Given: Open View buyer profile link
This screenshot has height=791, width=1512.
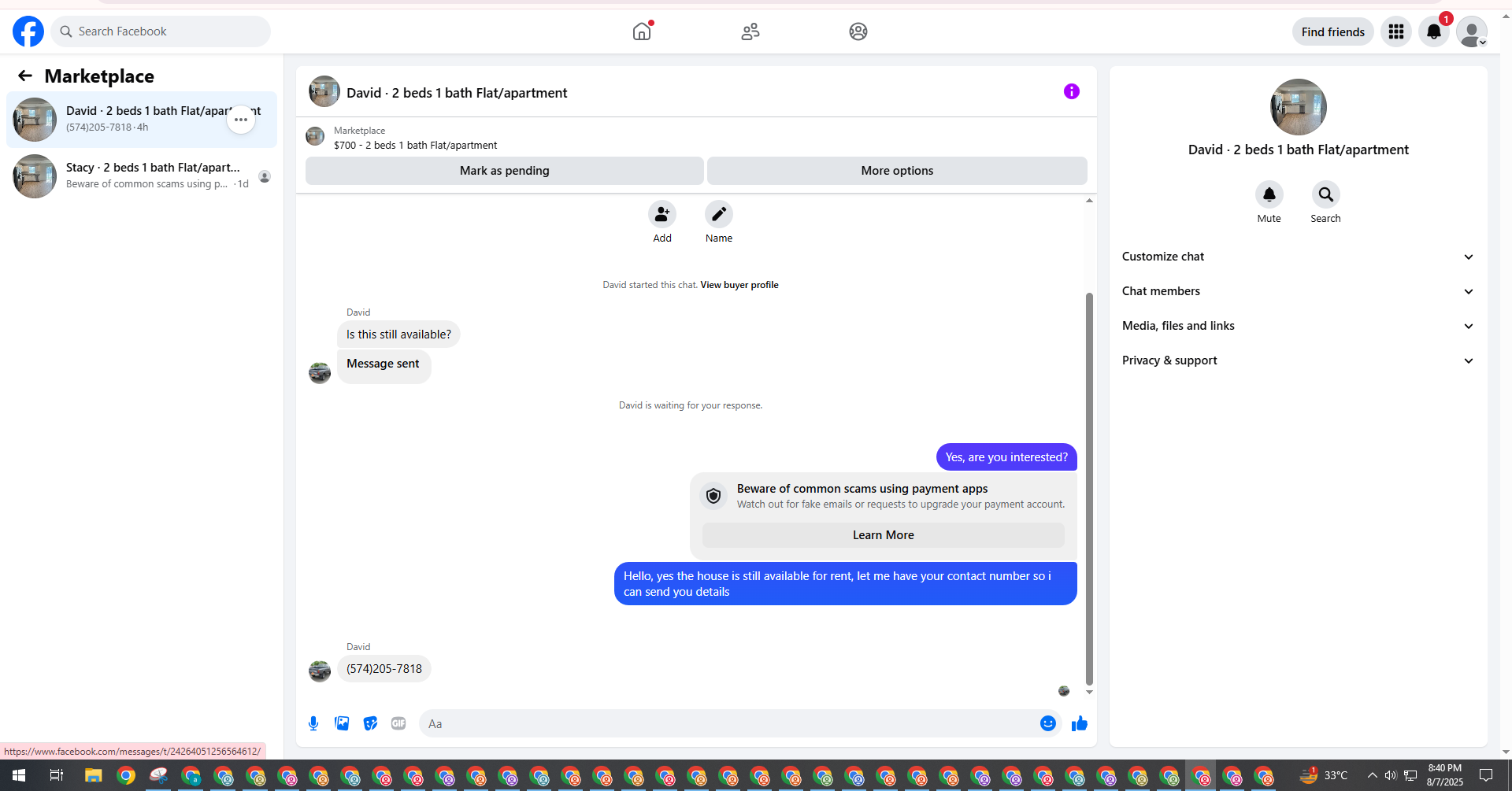Looking at the screenshot, I should click(x=739, y=285).
